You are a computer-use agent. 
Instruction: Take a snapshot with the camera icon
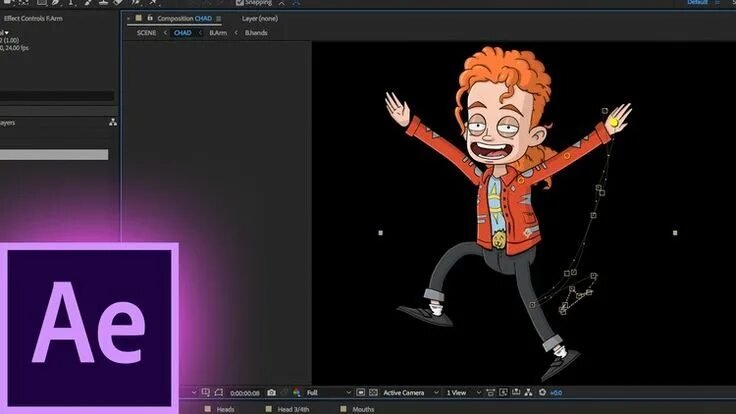271,392
